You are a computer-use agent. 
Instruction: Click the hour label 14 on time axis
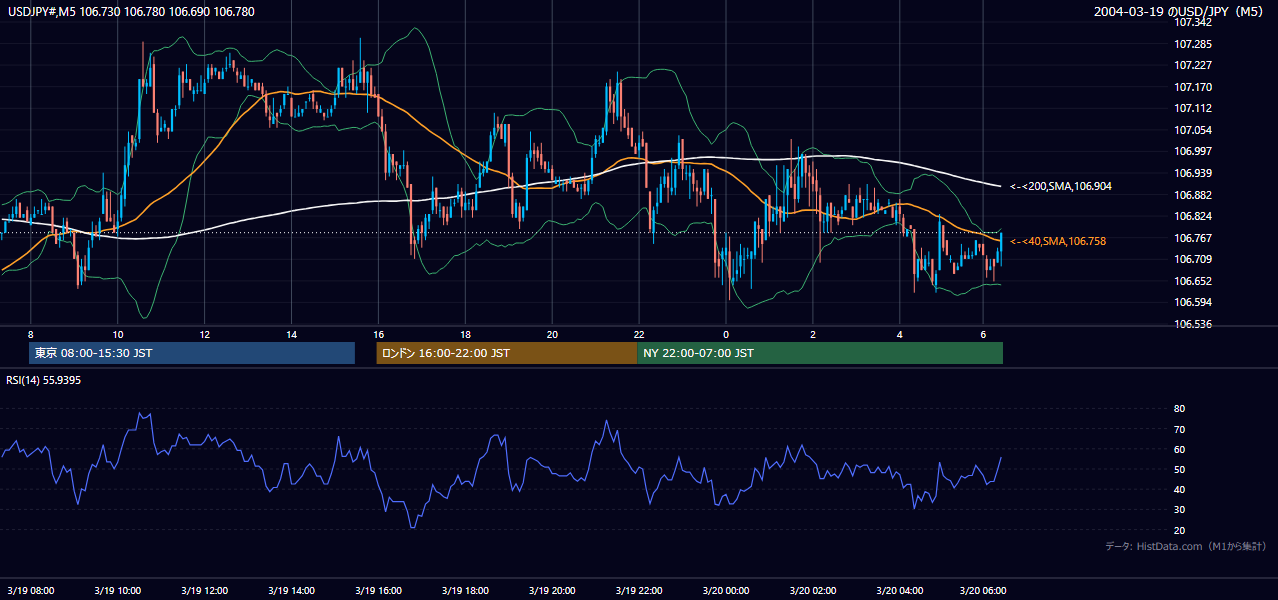coord(291,334)
